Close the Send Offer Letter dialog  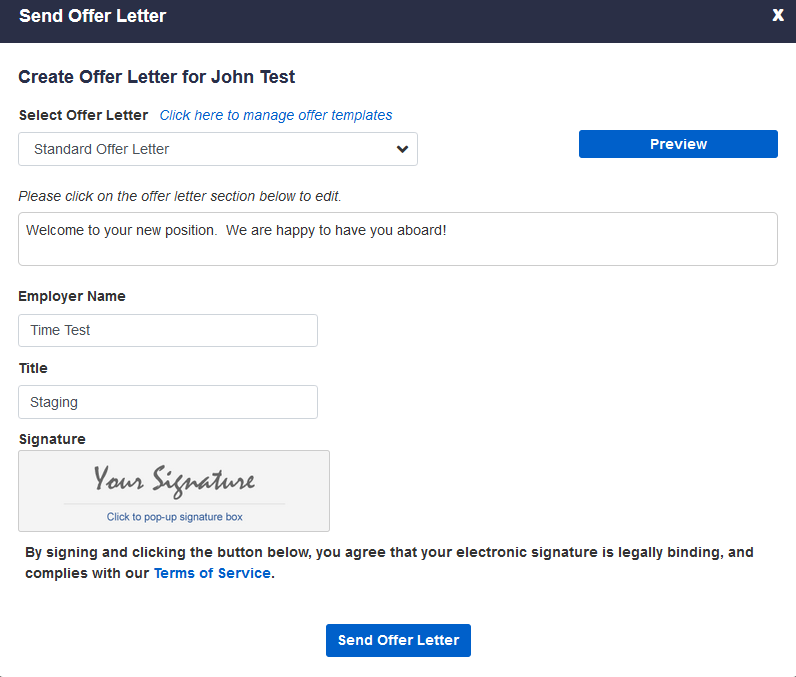(x=777, y=15)
